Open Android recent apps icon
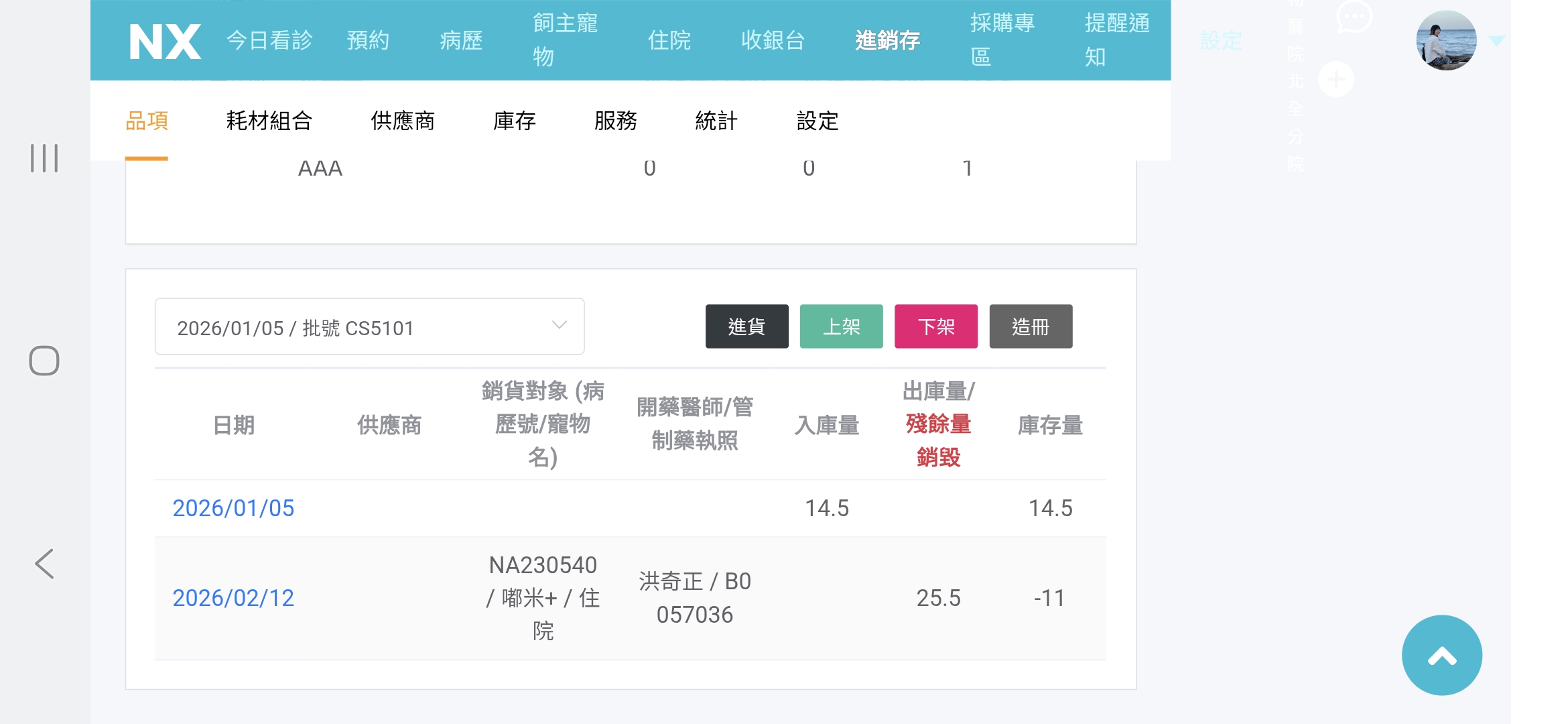Image resolution: width=1568 pixels, height=724 pixels. (x=44, y=158)
